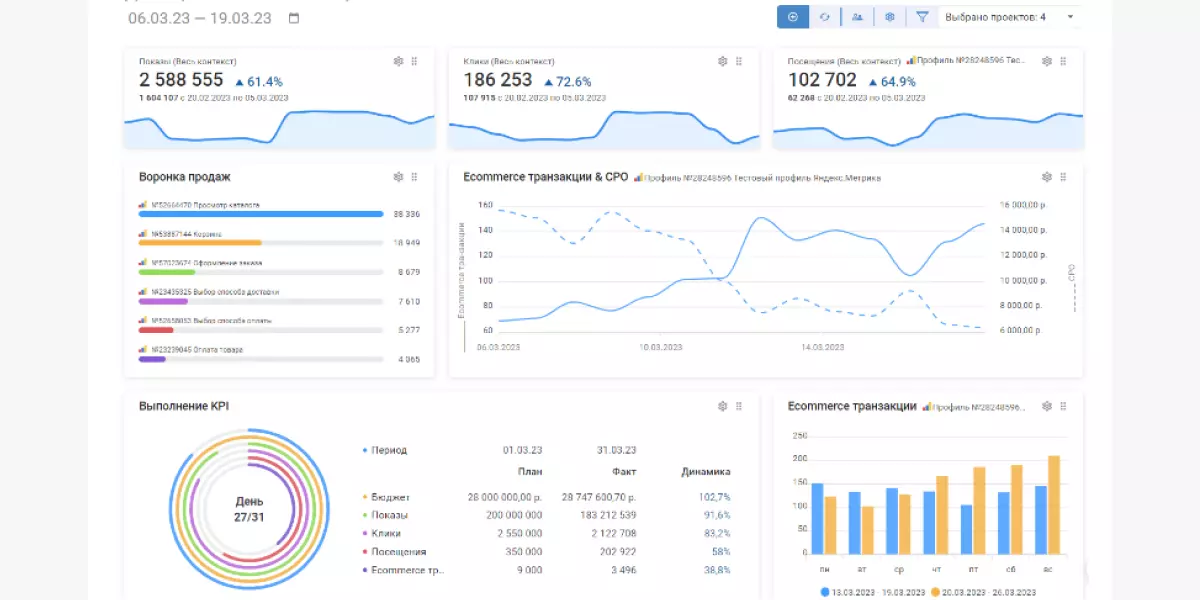
Task: Open settings gear on Показы widget
Action: tap(398, 61)
